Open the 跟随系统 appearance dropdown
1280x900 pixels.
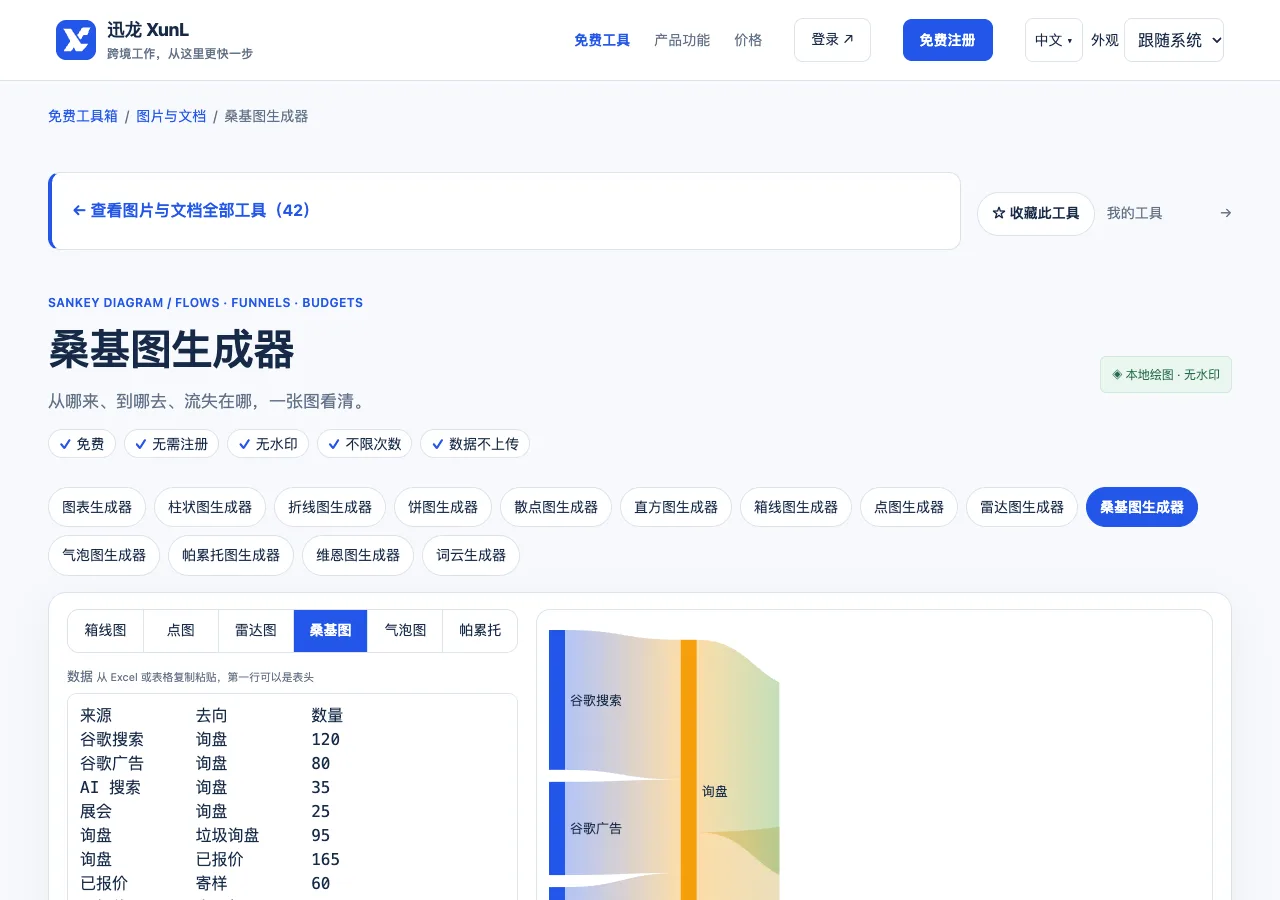coord(1174,40)
